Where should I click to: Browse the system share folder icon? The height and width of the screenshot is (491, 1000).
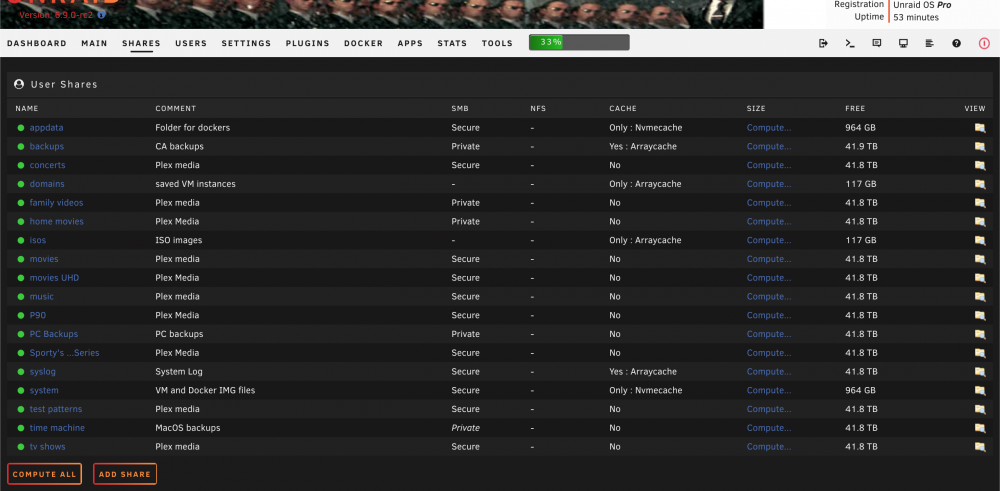pyautogui.click(x=980, y=390)
